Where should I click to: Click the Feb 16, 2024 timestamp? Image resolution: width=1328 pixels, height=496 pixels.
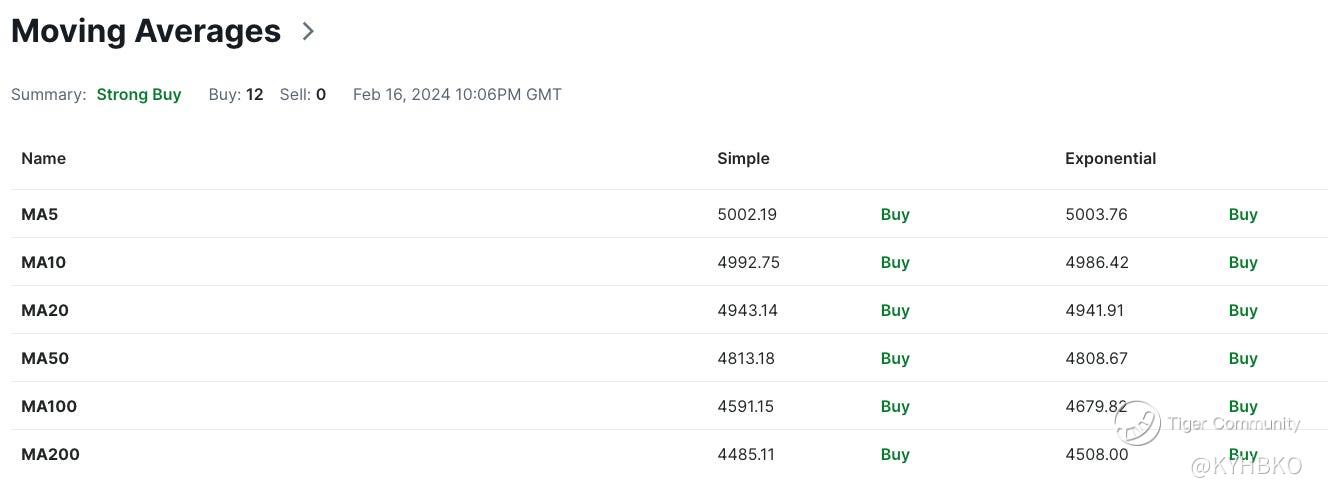pos(457,95)
